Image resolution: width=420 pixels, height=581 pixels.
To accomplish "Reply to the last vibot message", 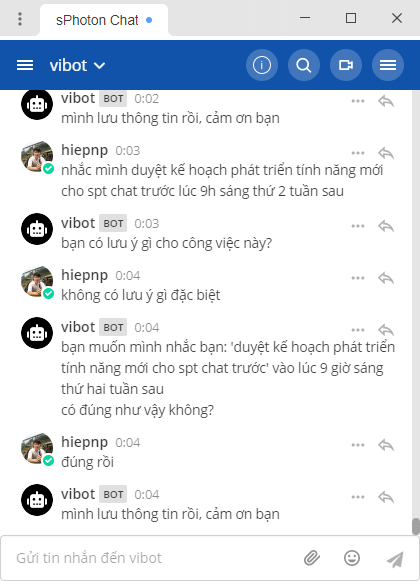I will click(x=386, y=497).
